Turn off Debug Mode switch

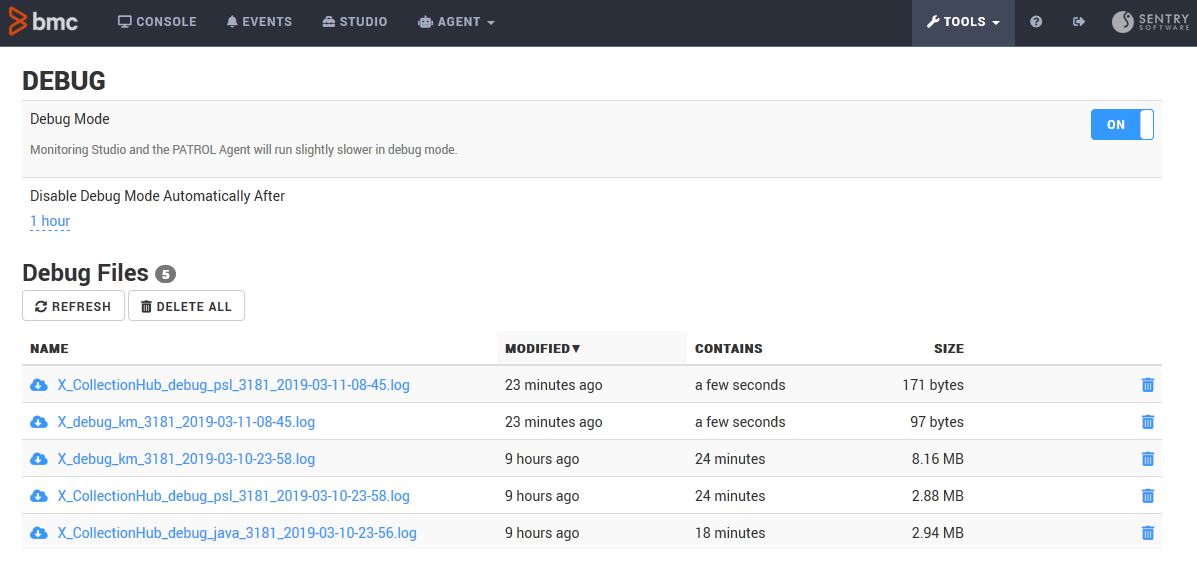click(x=1121, y=125)
